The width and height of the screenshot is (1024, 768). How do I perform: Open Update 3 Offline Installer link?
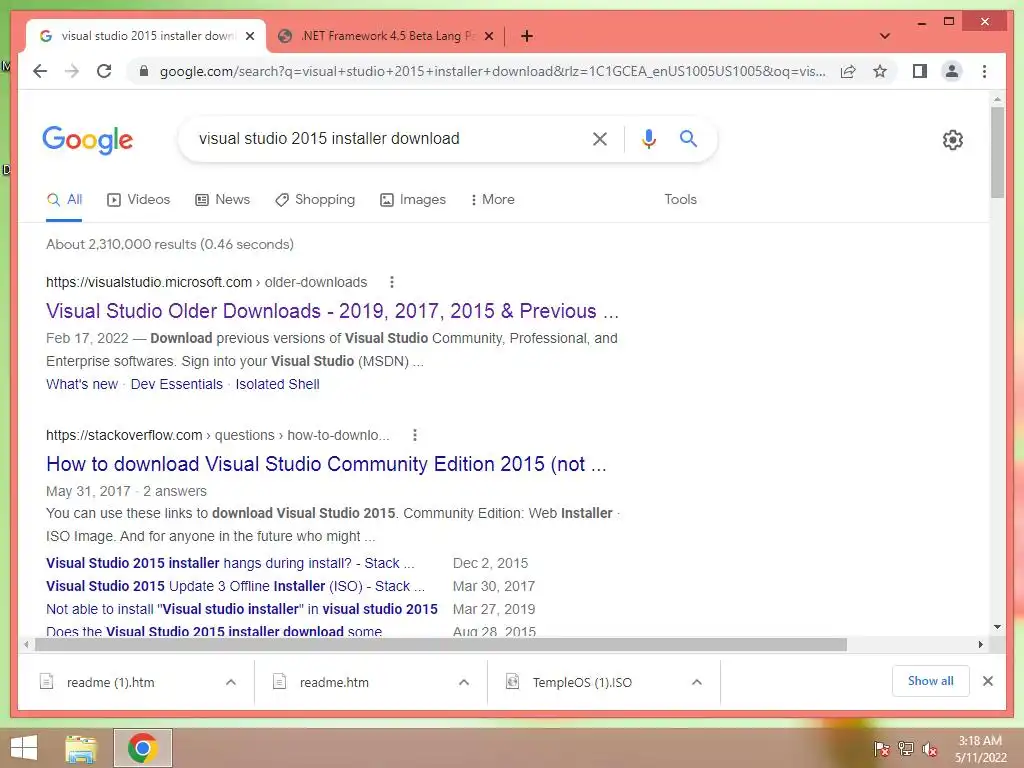pyautogui.click(x=235, y=586)
